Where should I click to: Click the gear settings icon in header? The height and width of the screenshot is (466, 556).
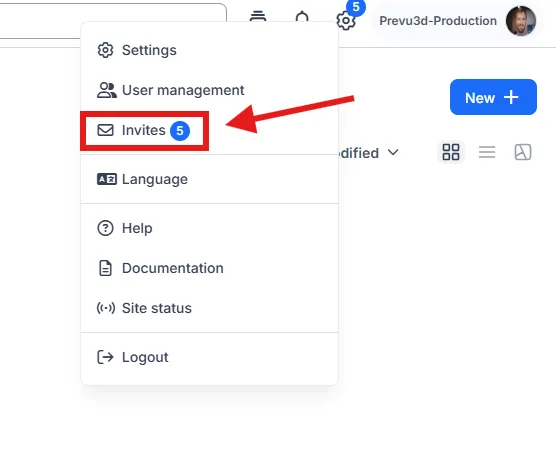click(346, 21)
